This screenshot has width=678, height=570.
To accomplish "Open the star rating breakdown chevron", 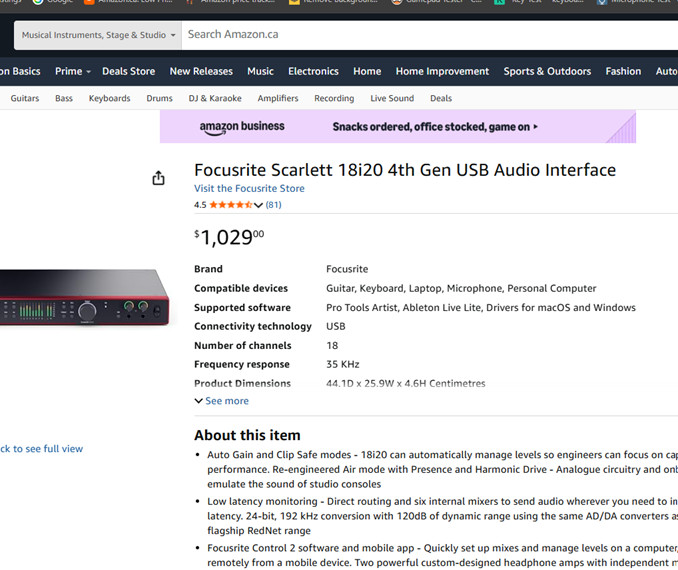I will (x=258, y=205).
